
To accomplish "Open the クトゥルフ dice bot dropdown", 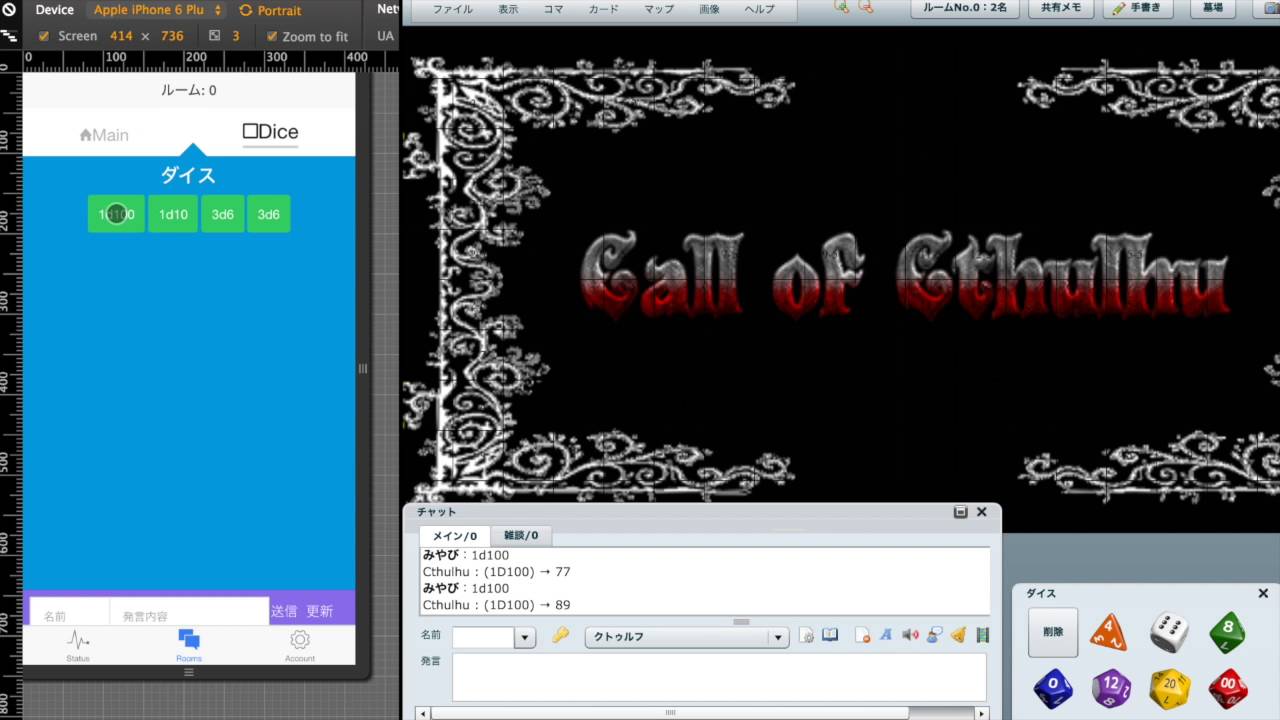I will coord(688,637).
